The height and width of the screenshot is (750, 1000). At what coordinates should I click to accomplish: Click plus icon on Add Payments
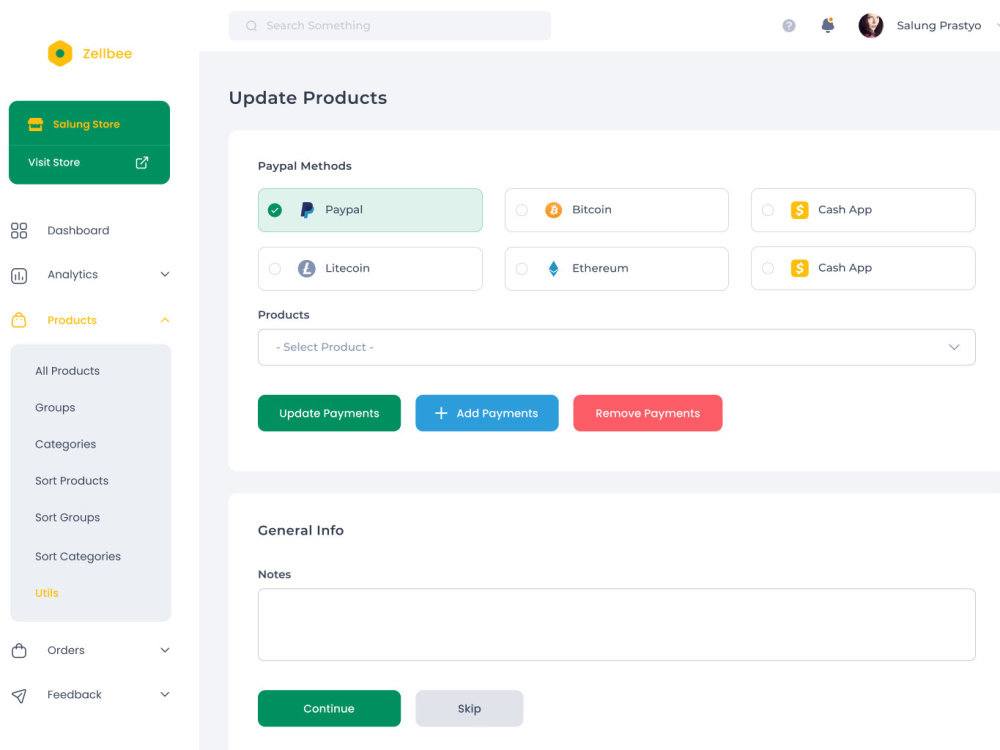[441, 413]
